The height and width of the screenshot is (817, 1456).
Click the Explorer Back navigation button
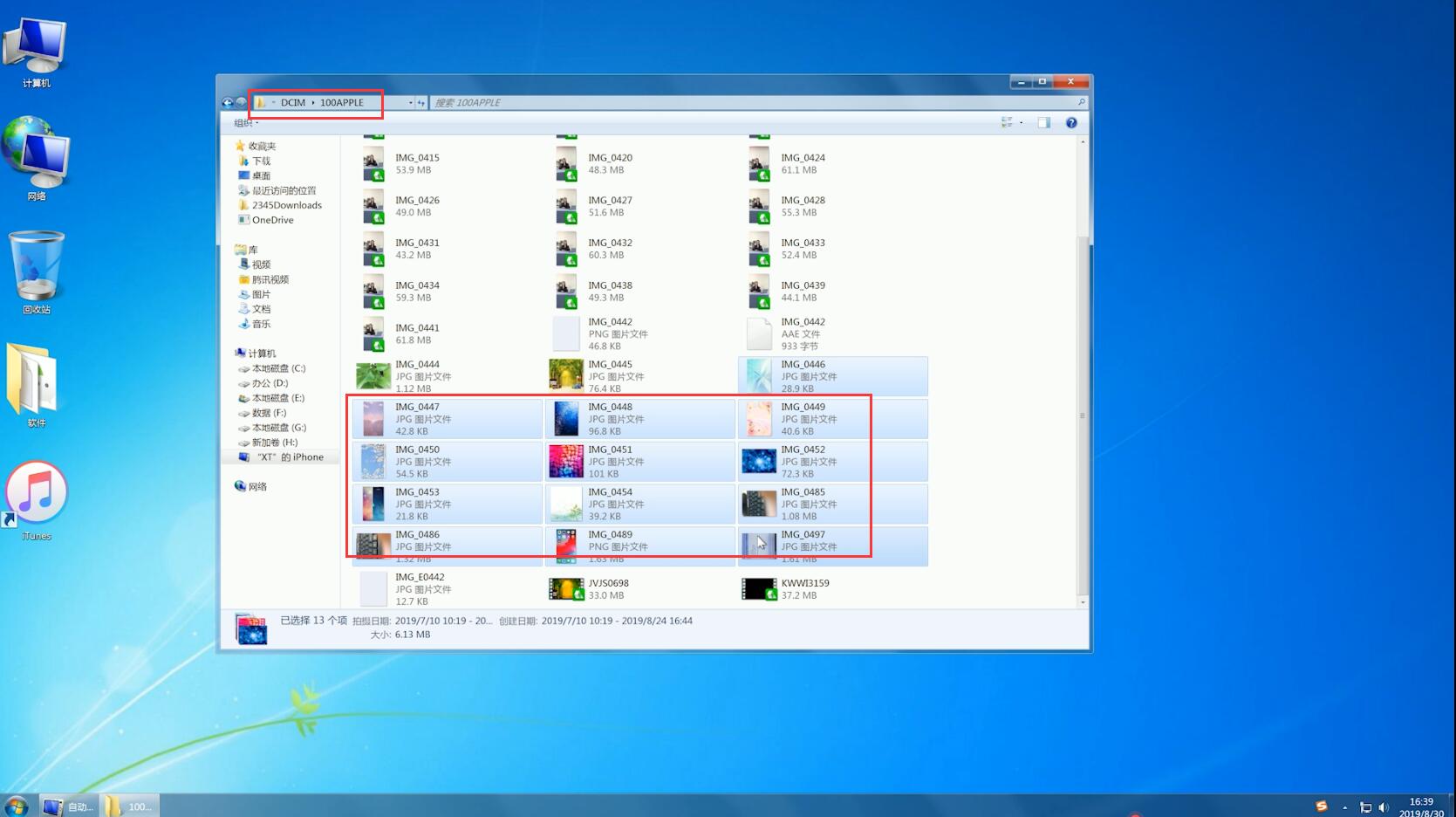(227, 102)
